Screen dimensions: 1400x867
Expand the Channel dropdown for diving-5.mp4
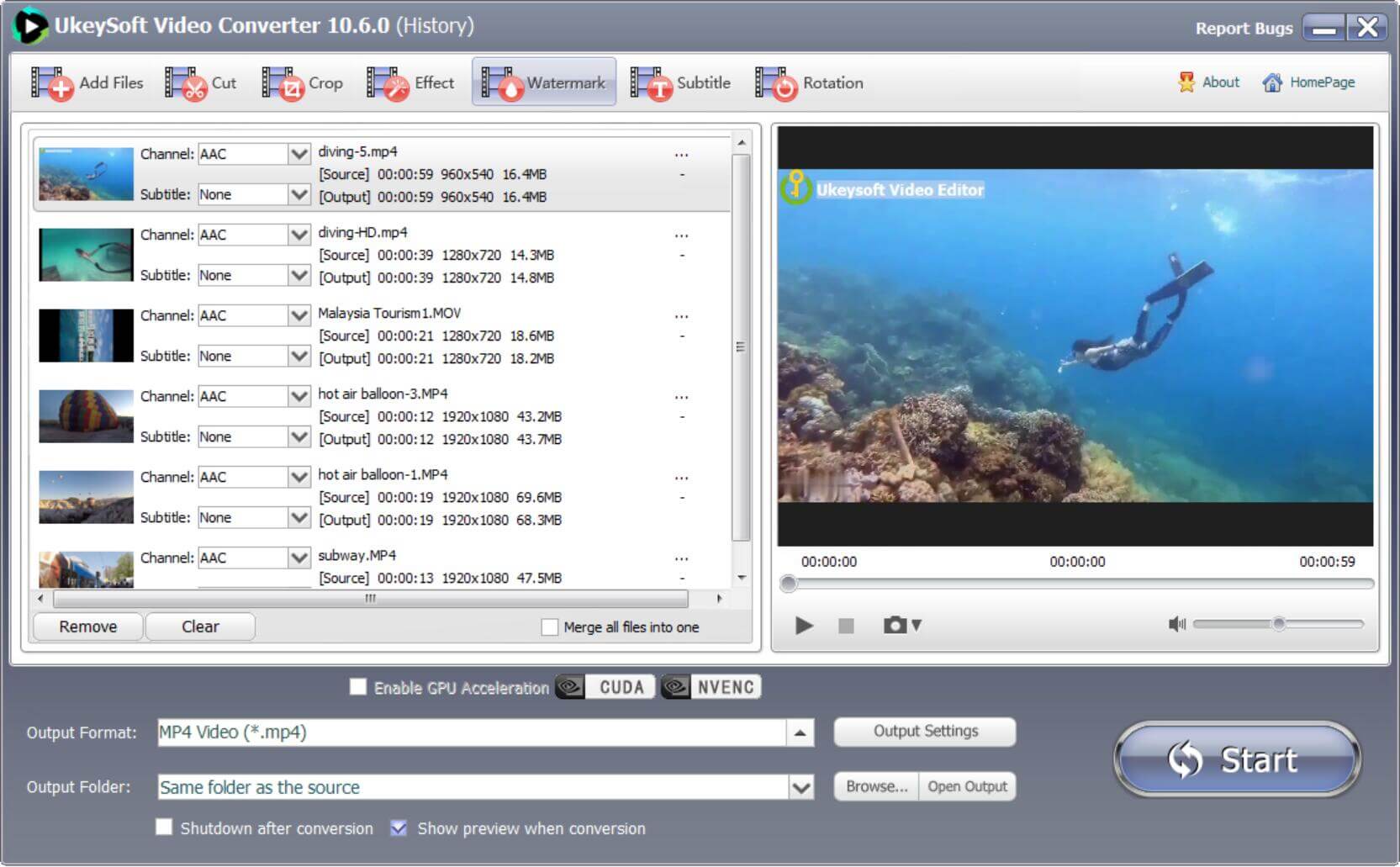pyautogui.click(x=298, y=154)
